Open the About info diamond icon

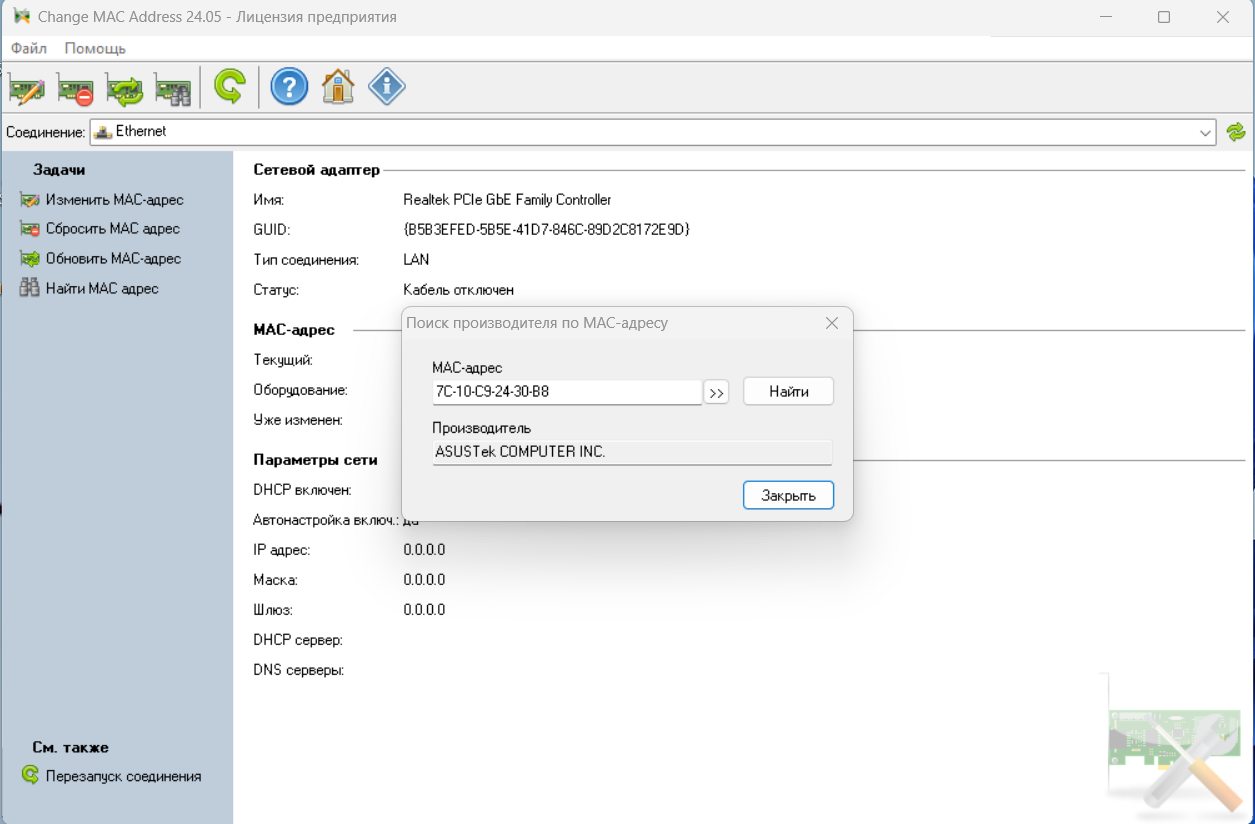[387, 87]
